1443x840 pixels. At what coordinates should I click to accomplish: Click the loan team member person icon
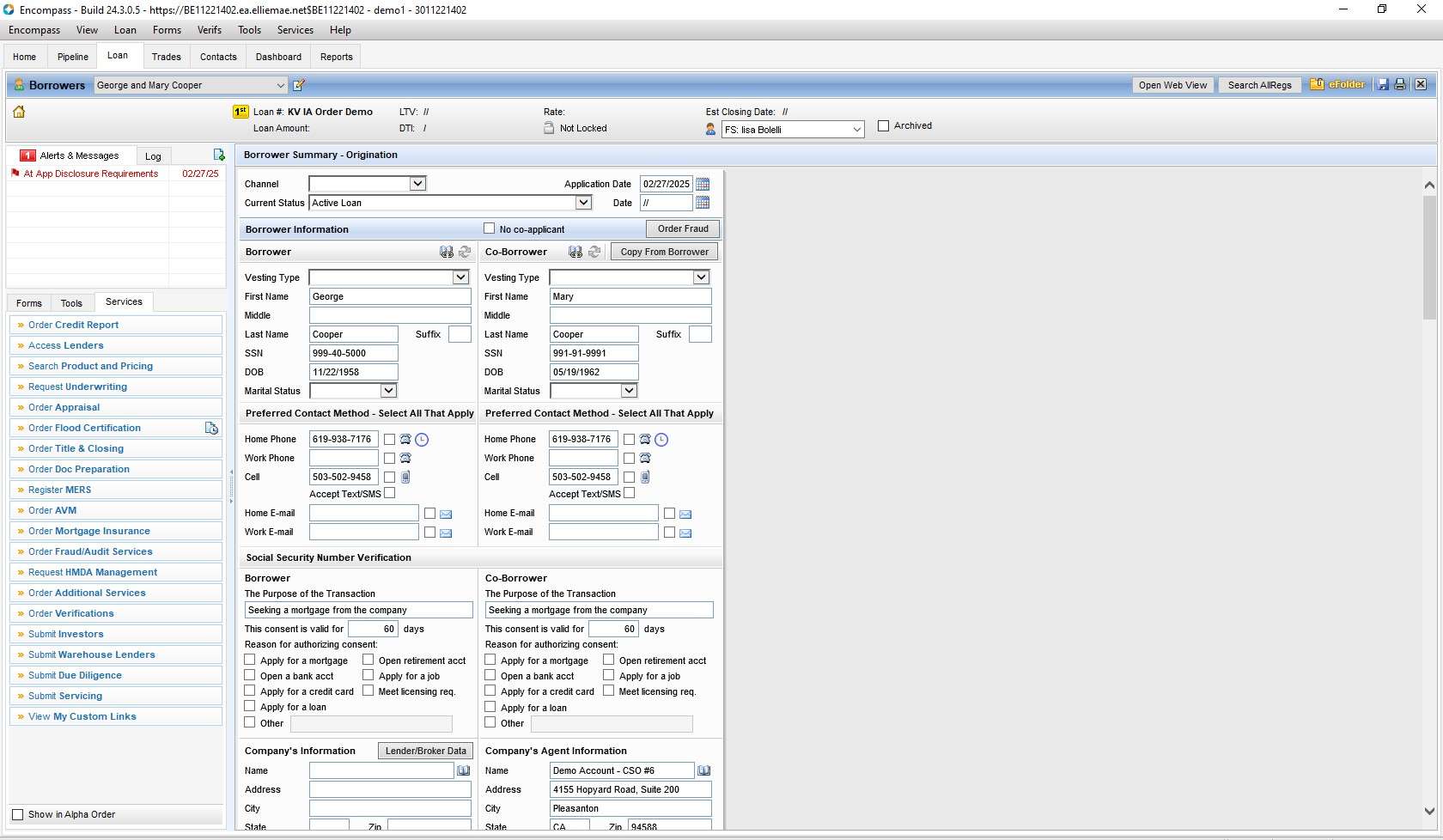click(710, 129)
